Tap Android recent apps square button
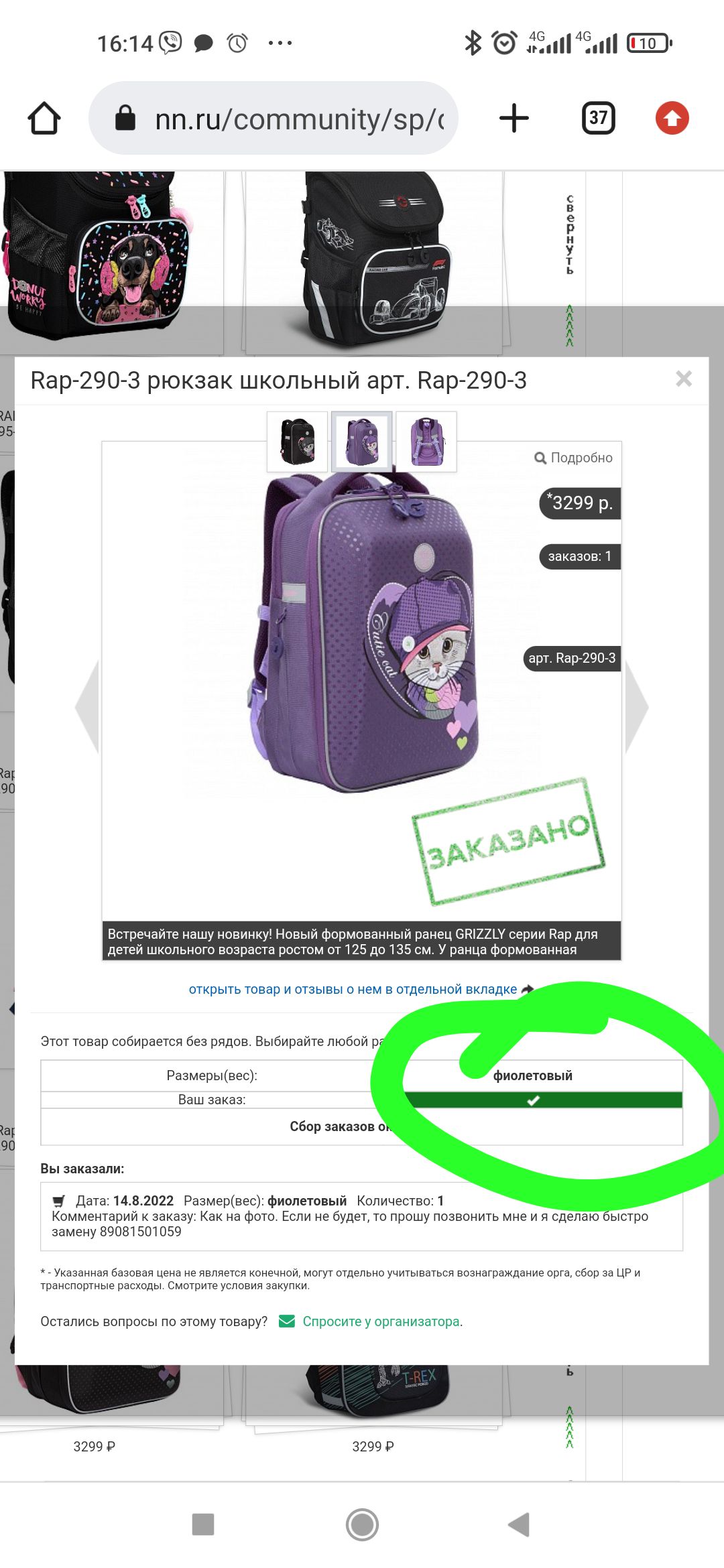 coord(203,1524)
